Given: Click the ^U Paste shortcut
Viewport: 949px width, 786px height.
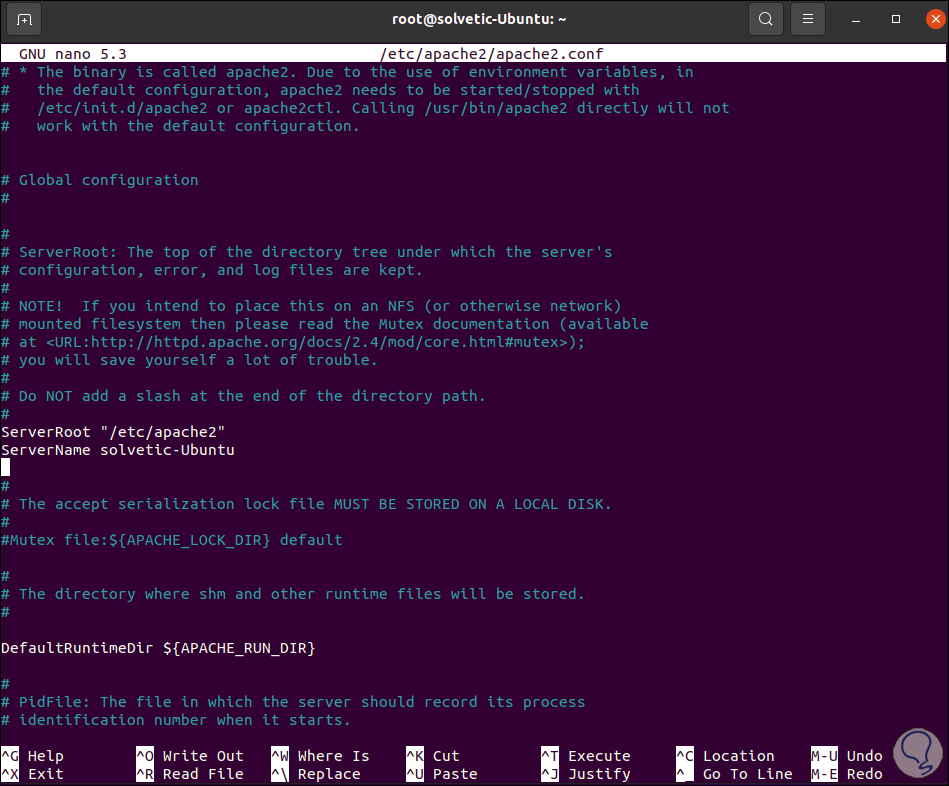Looking at the screenshot, I should point(442,774).
